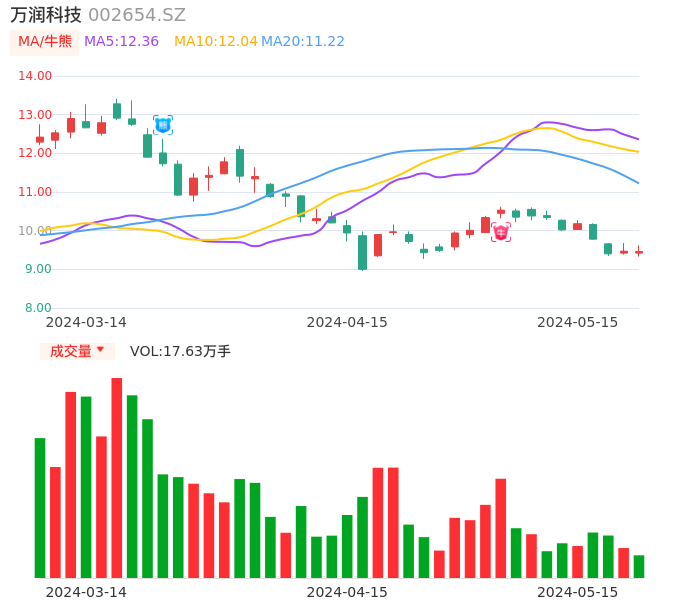686x606 pixels.
Task: Click the 2024-05-15 date under volume chart
Action: (578, 592)
